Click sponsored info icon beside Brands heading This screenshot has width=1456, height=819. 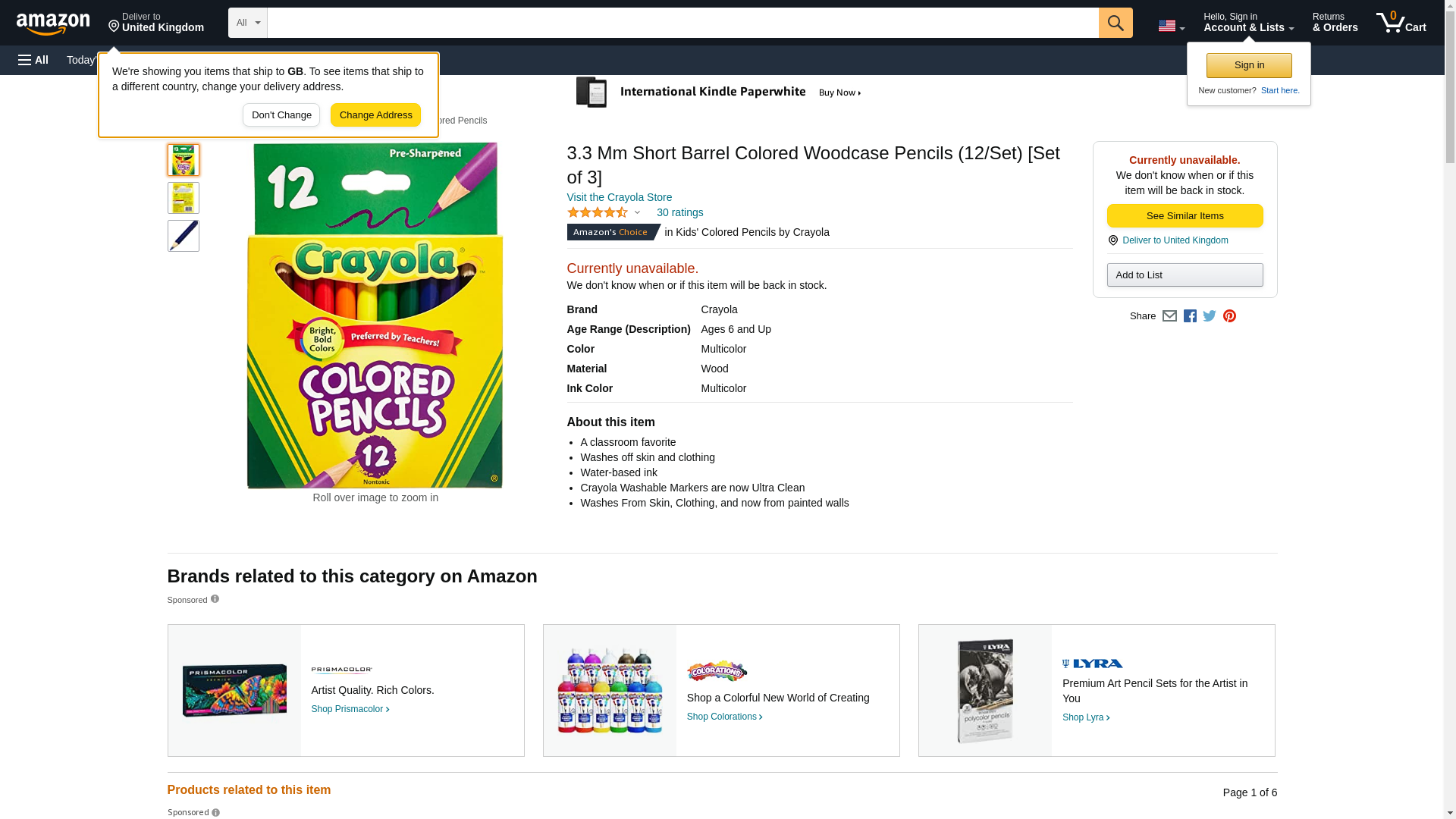(215, 599)
